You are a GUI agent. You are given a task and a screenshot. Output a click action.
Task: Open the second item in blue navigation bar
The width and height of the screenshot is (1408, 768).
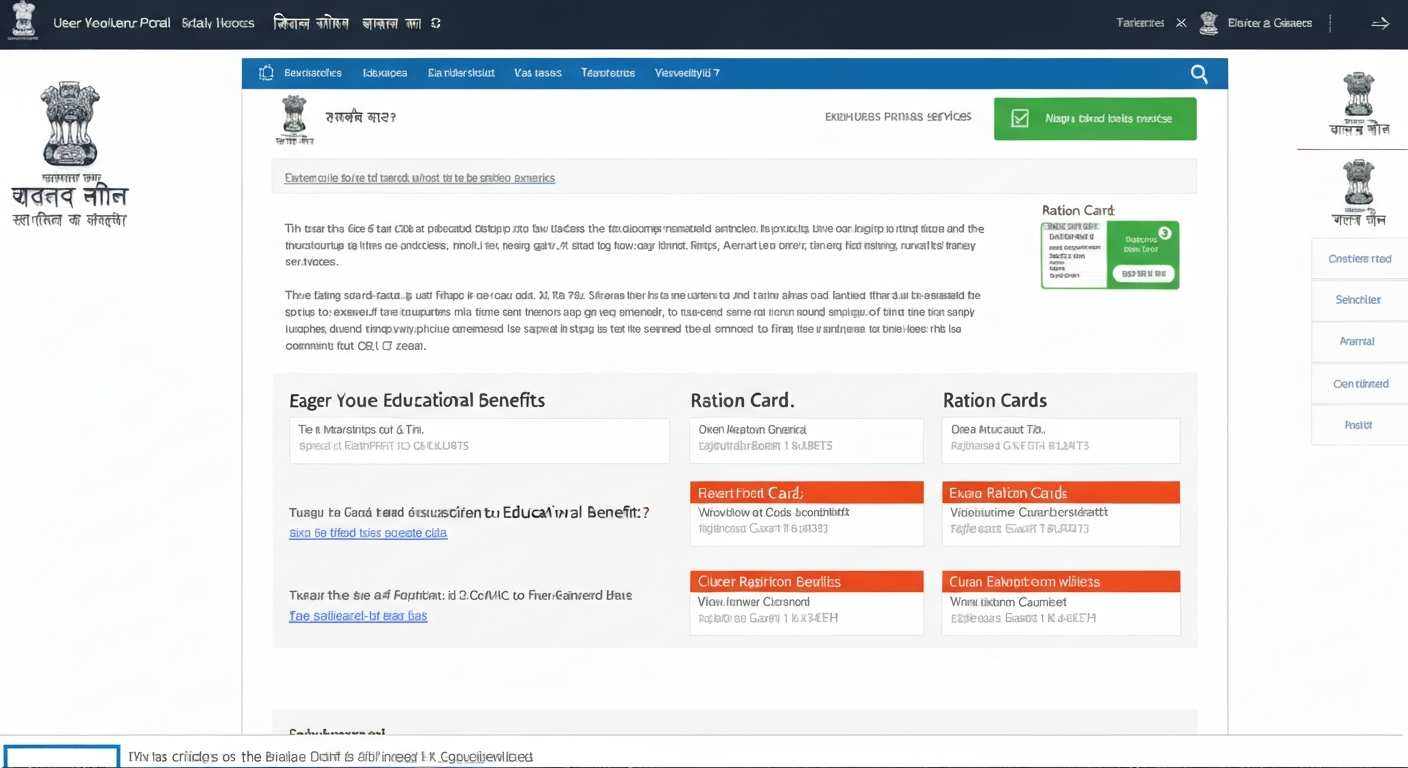coord(385,73)
